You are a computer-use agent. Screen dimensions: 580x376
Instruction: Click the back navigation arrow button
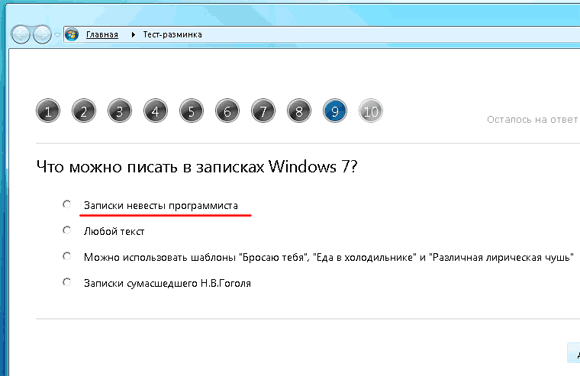pyautogui.click(x=21, y=35)
